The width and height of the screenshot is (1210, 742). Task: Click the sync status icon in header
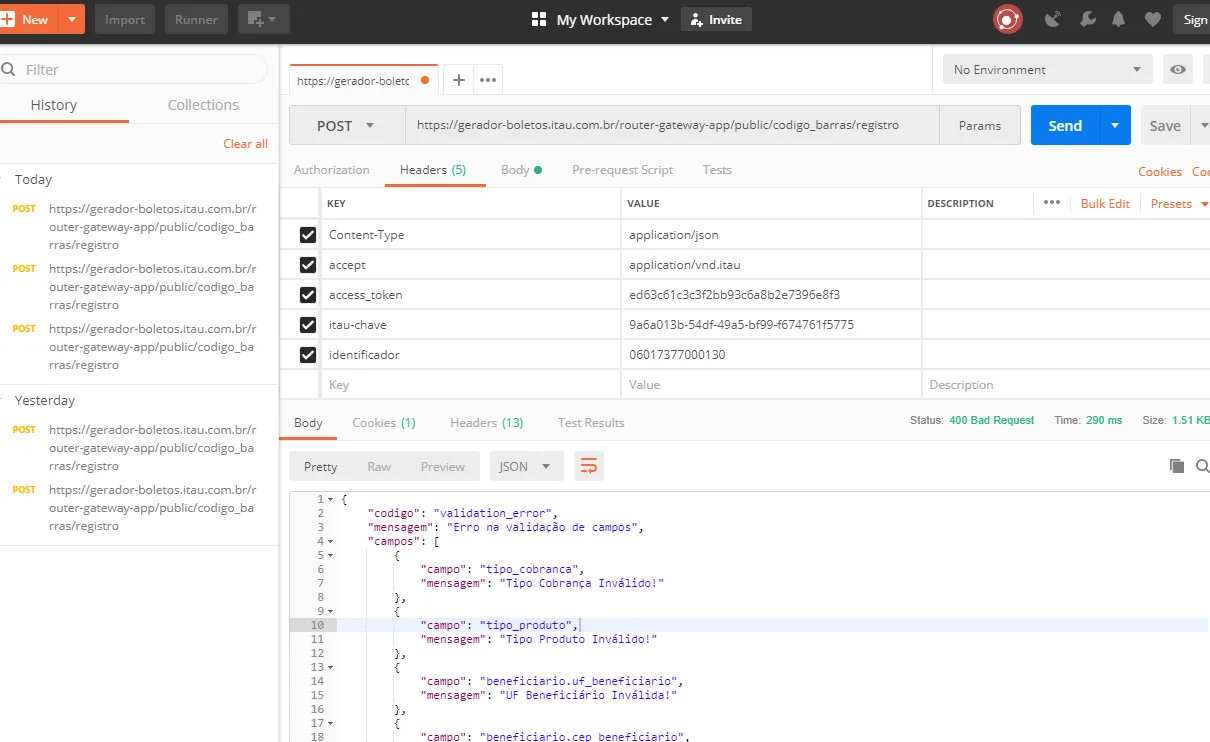tap(1007, 19)
